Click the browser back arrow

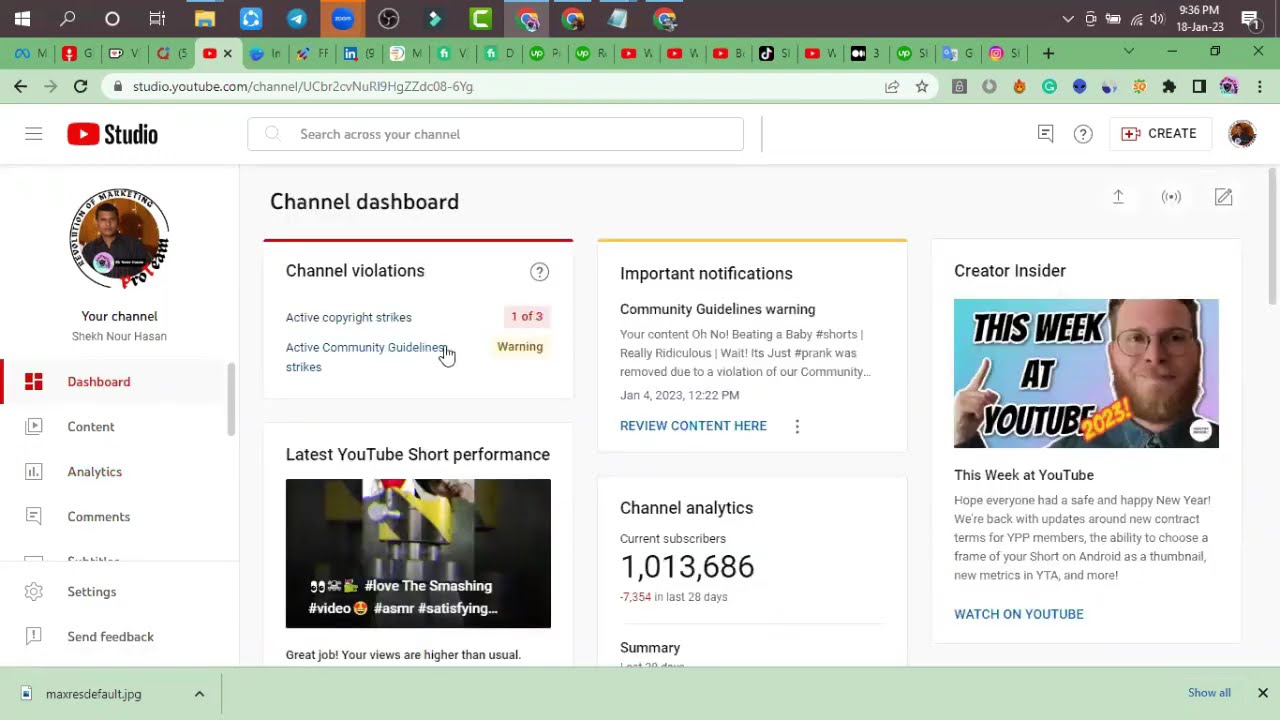coord(21,87)
